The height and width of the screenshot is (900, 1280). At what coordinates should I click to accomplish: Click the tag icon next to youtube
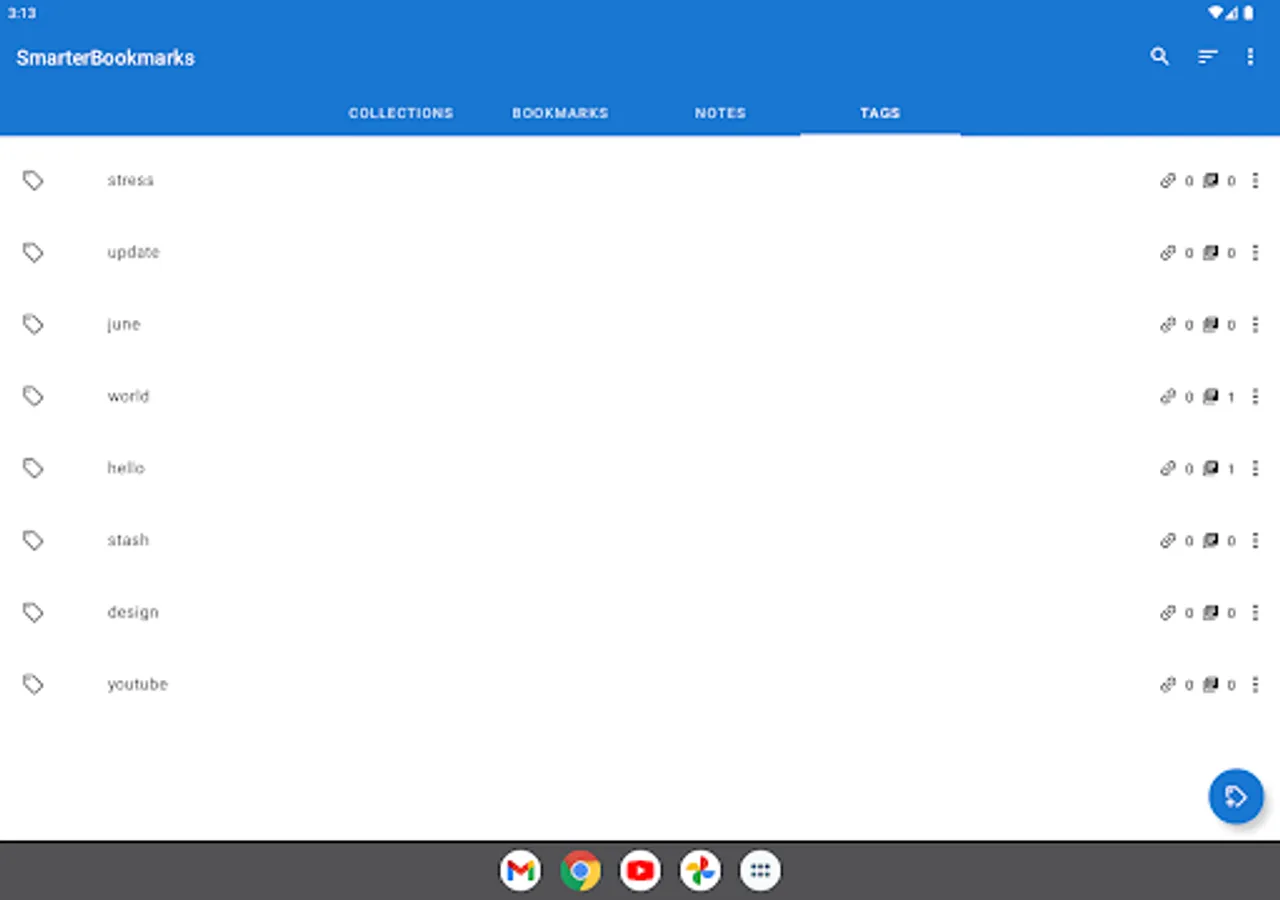[x=33, y=684]
